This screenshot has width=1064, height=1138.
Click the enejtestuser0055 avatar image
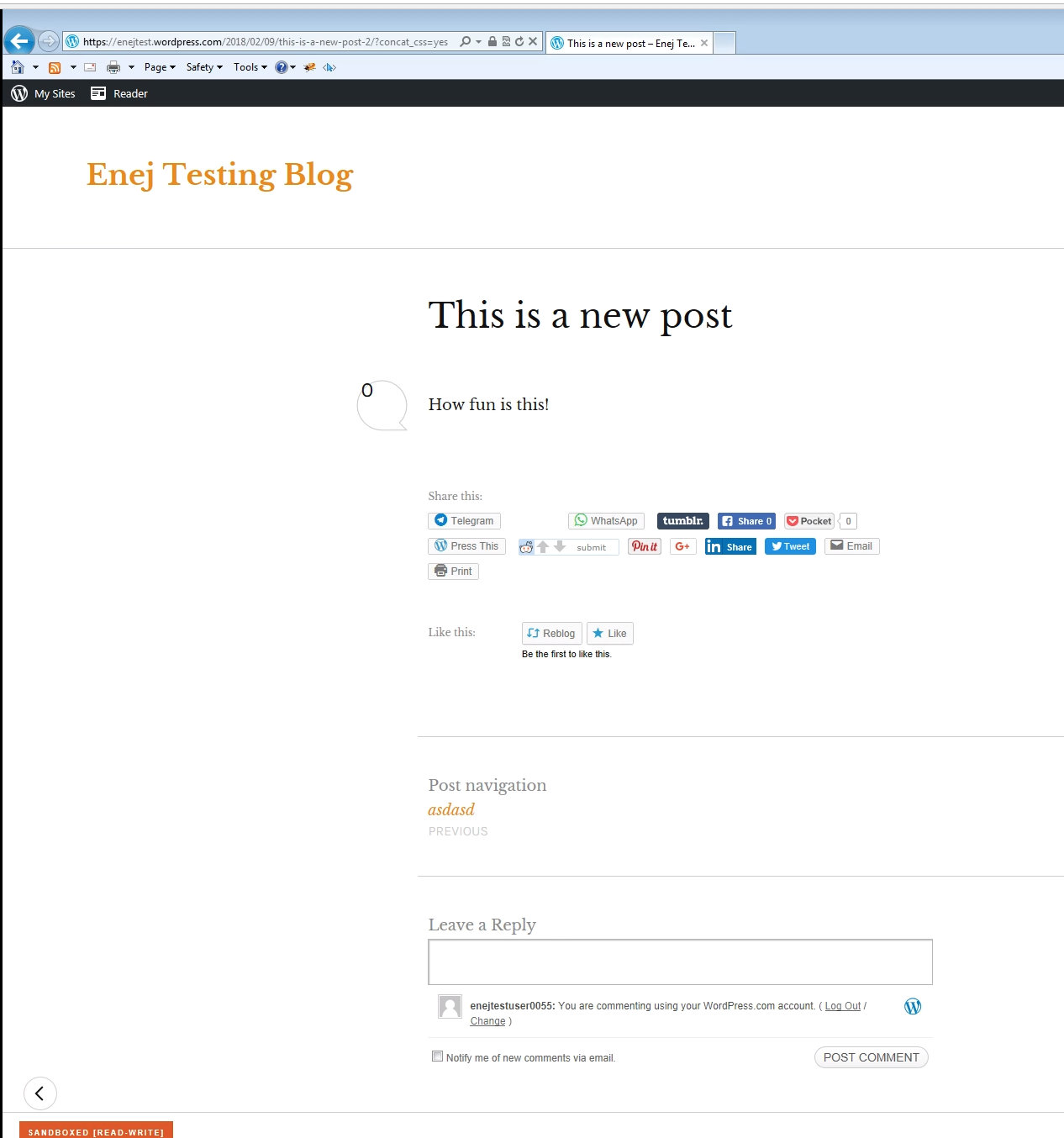tap(450, 1007)
